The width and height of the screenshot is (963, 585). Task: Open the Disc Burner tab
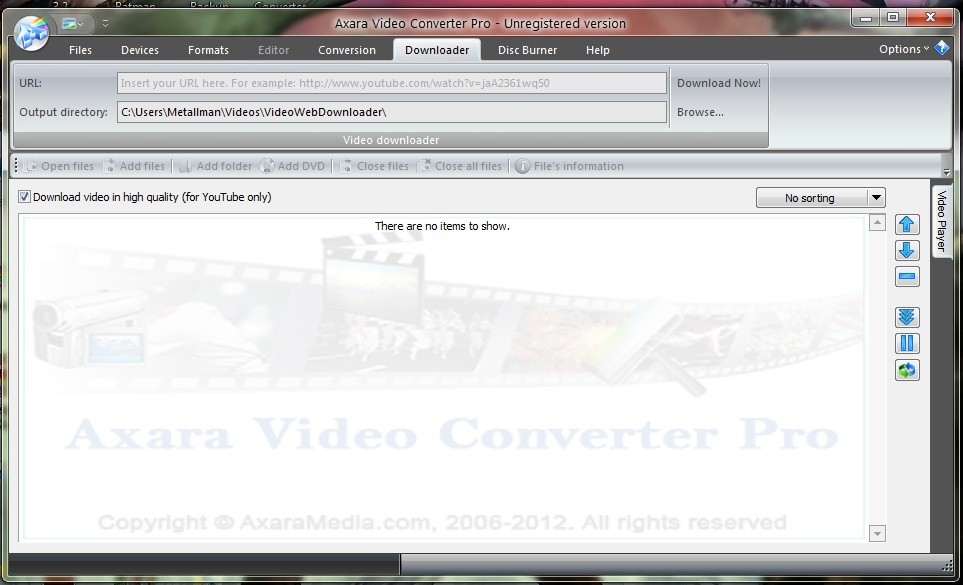pos(527,50)
